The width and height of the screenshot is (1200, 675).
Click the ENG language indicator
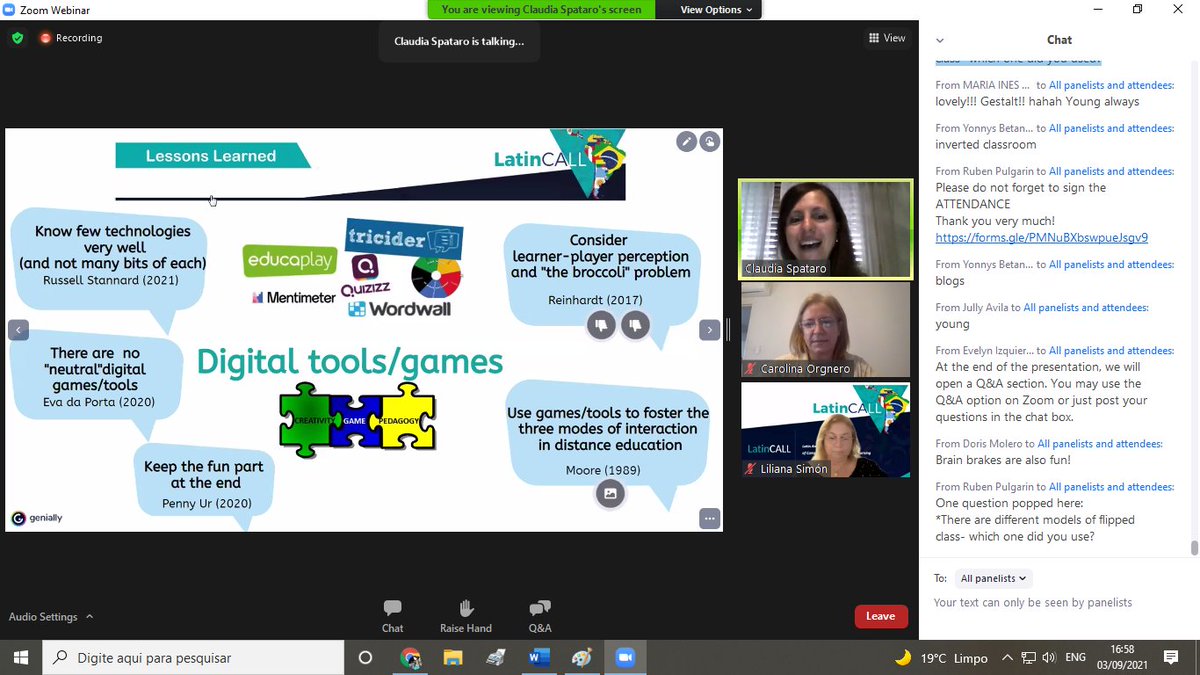(x=1075, y=658)
